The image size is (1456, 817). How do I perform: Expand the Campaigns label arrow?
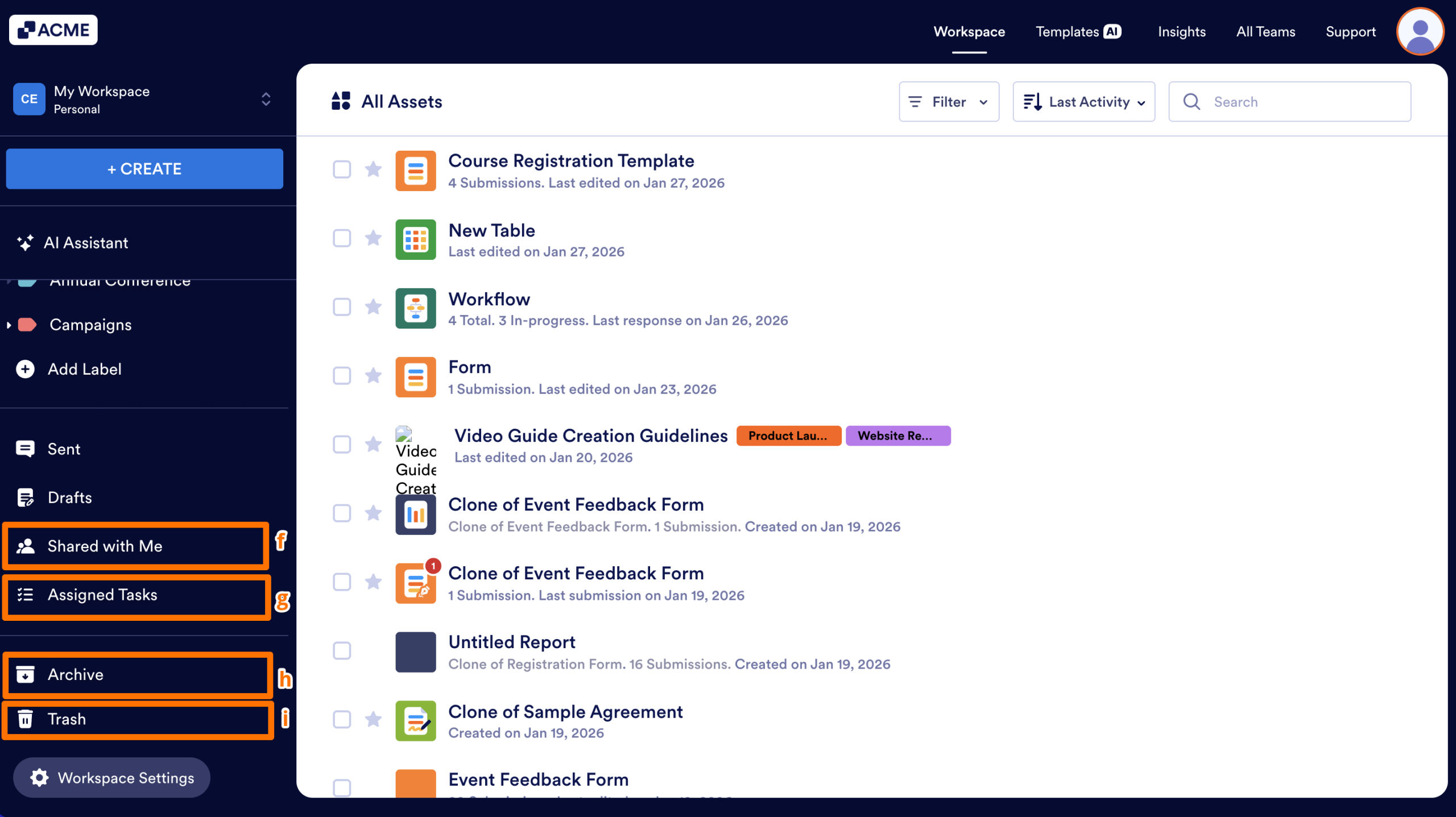[x=9, y=325]
